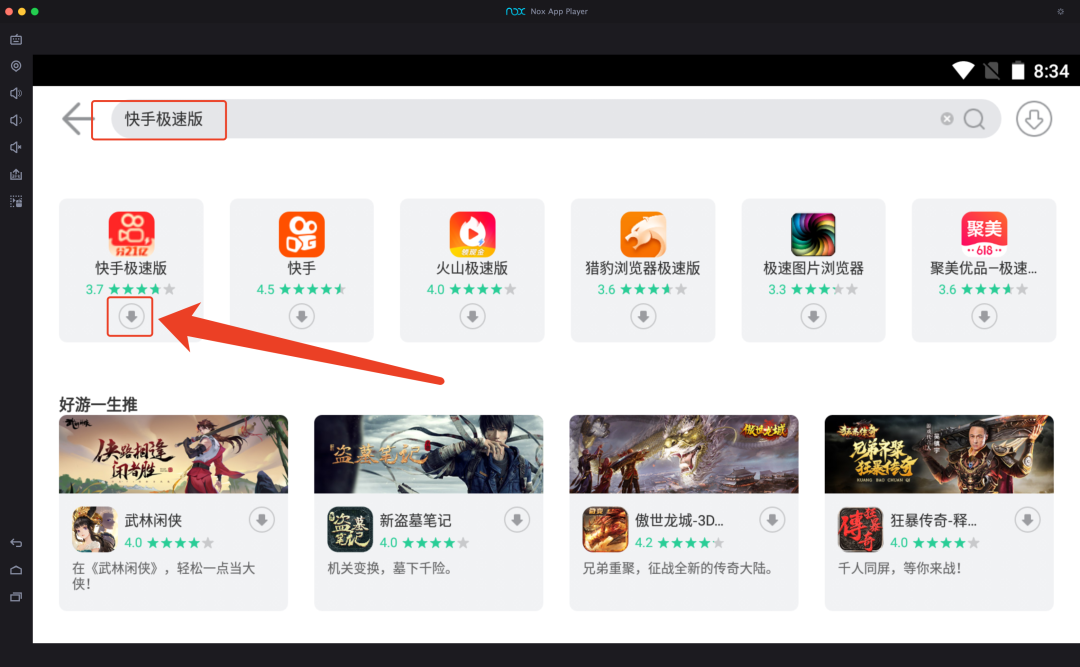Click the 4.5 rating under 快手
The width and height of the screenshot is (1080, 667).
[x=265, y=289]
